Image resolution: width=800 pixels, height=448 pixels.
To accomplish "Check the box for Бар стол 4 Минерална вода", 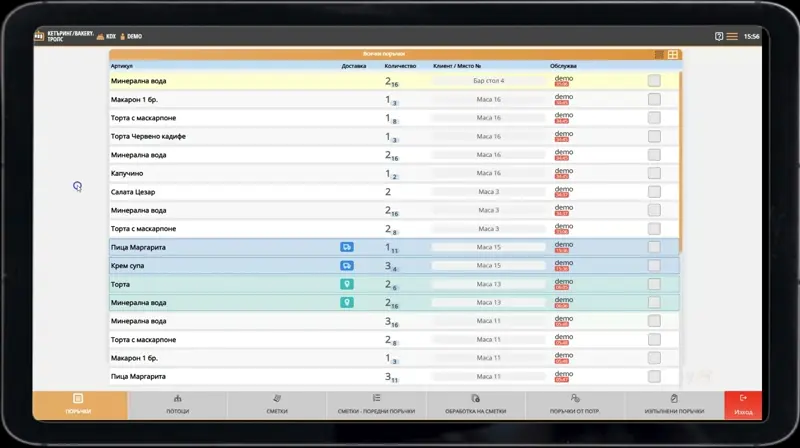I will (x=654, y=81).
